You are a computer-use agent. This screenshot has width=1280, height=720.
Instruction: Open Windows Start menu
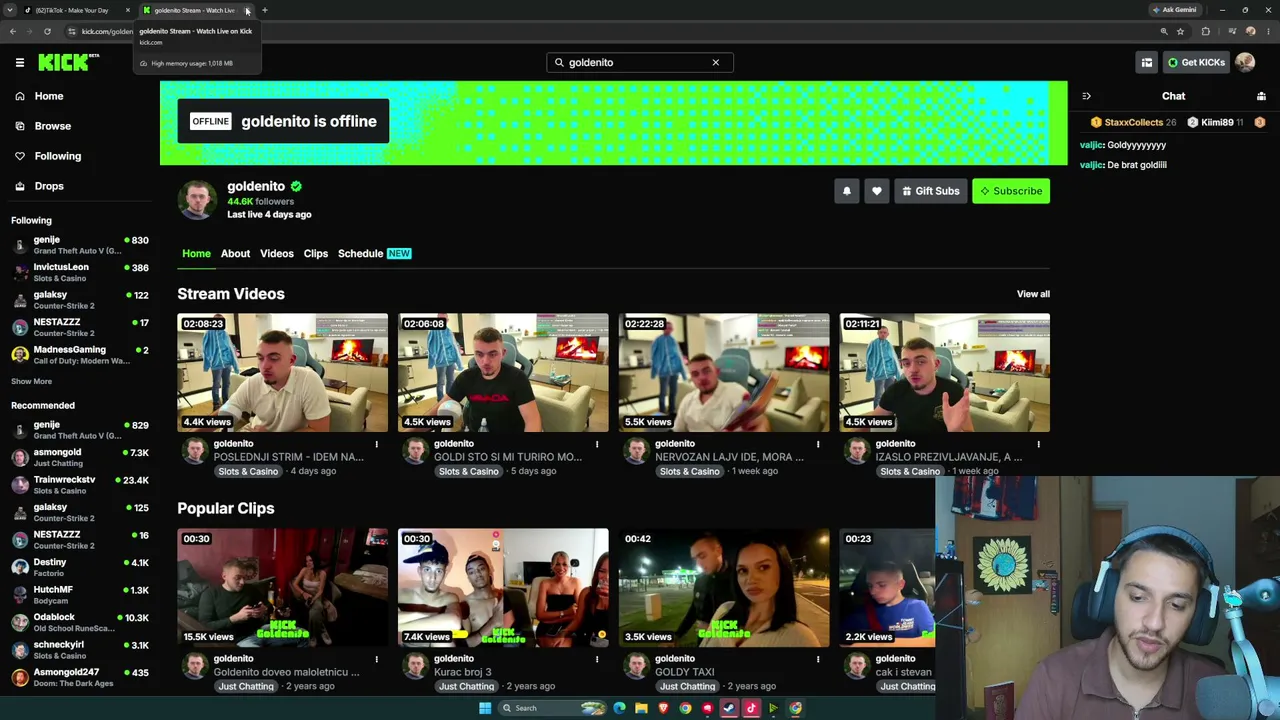click(x=485, y=708)
